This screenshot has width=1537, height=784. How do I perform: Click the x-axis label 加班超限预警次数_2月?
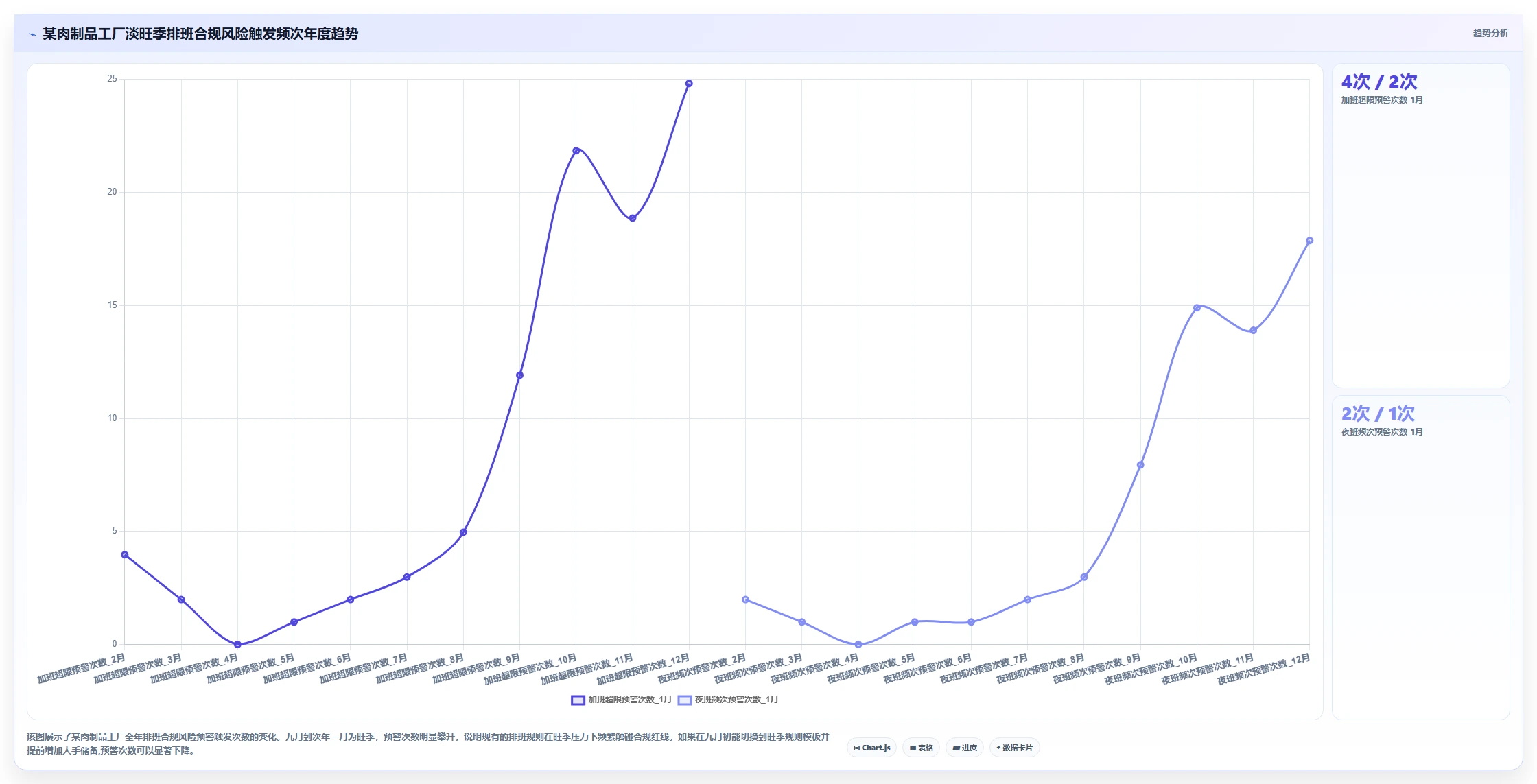(82, 668)
